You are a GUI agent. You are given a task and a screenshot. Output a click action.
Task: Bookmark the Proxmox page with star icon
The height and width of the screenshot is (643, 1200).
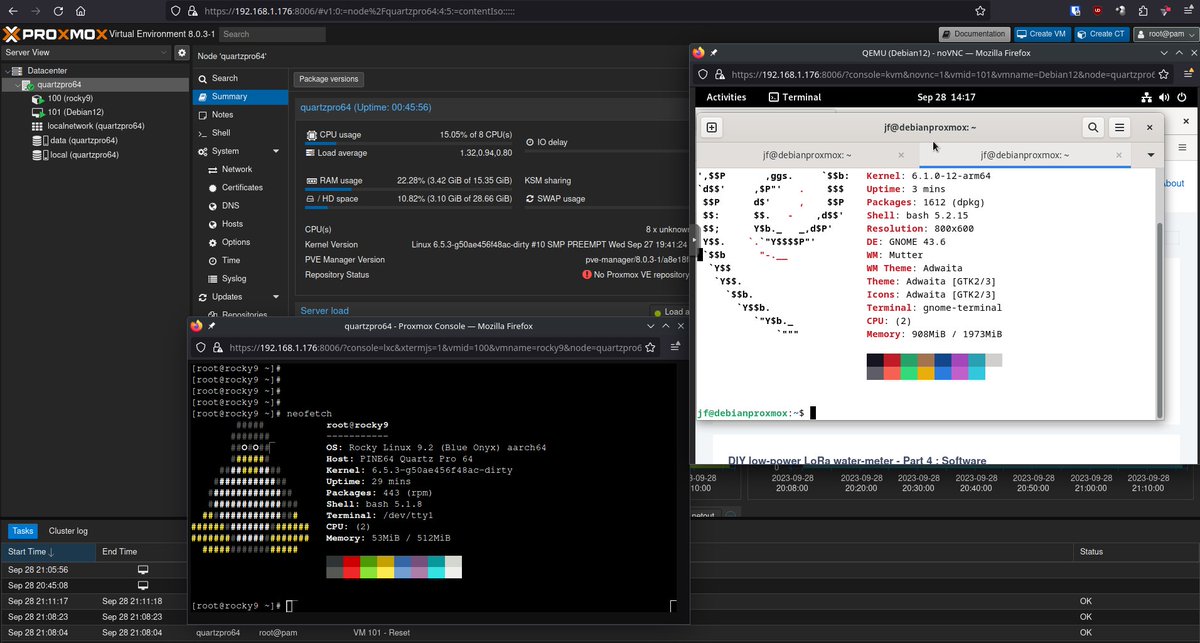980,10
